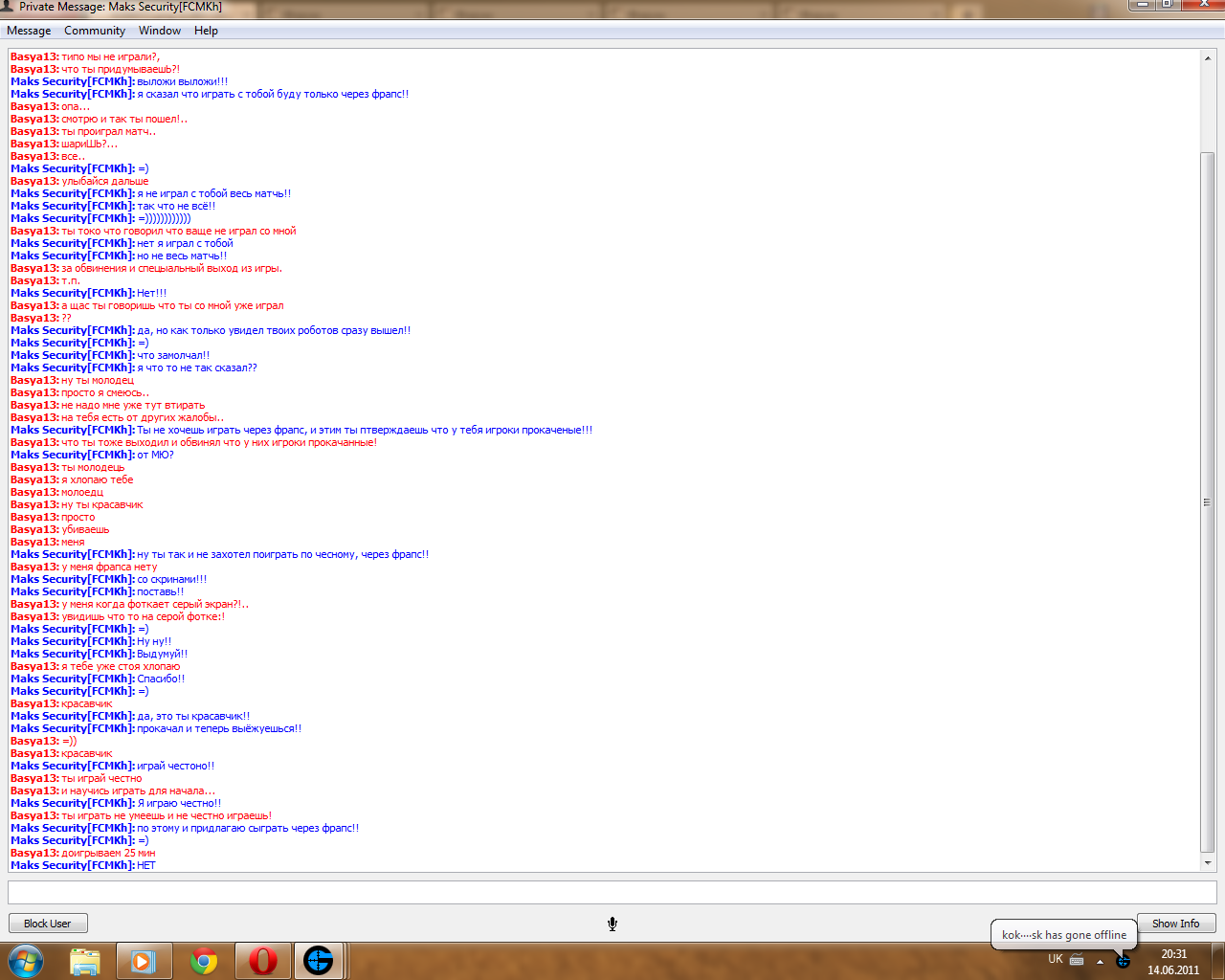This screenshot has width=1225, height=980.
Task: Click the message 'просто я смеюсь..'
Action: pyautogui.click(x=105, y=392)
